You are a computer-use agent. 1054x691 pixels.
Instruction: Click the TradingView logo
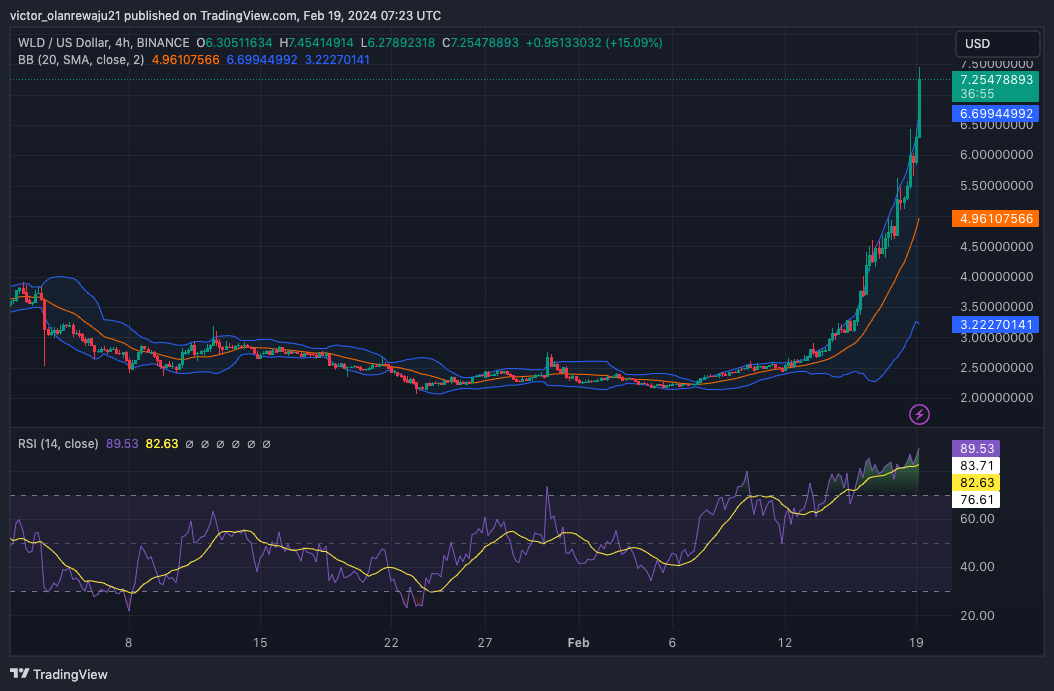click(x=59, y=674)
